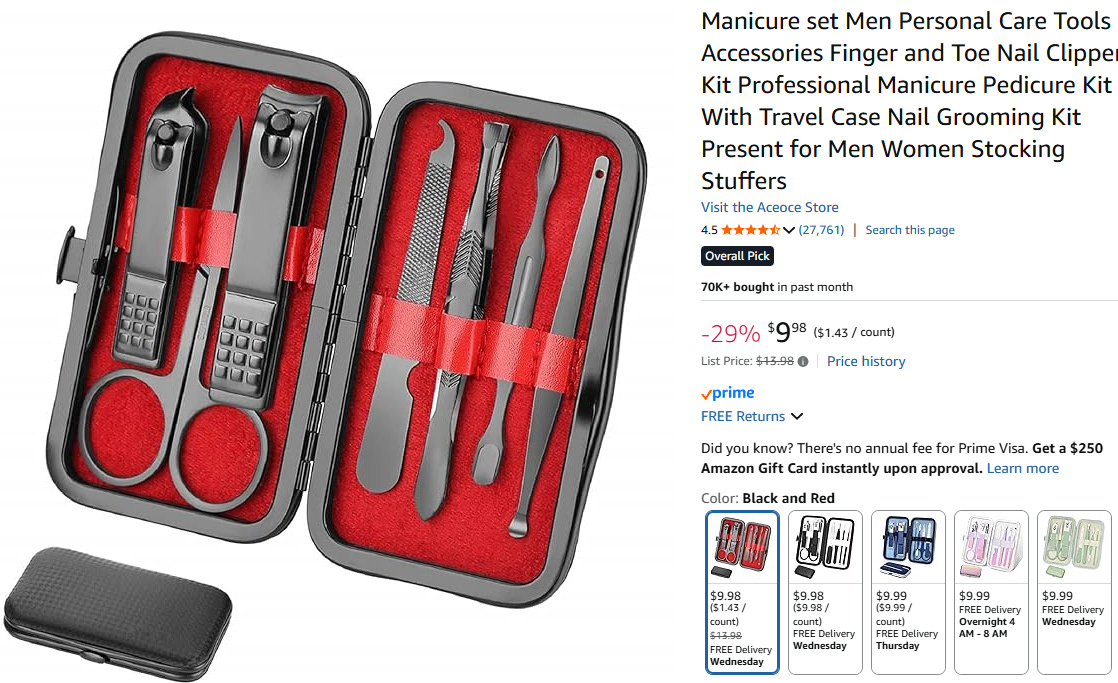Expand the rating breakdown chevron next to stars
Viewport: 1118px width, 683px height.
[x=789, y=230]
